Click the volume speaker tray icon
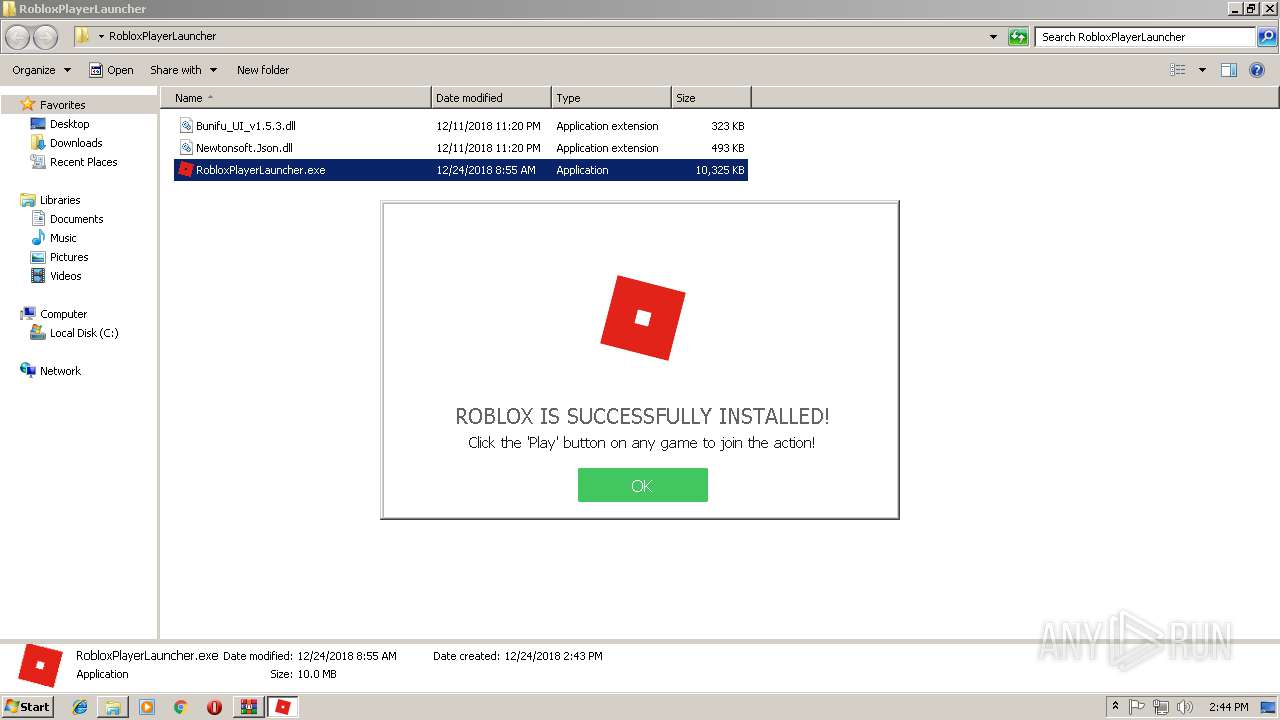The height and width of the screenshot is (720, 1280). pyautogui.click(x=1185, y=707)
